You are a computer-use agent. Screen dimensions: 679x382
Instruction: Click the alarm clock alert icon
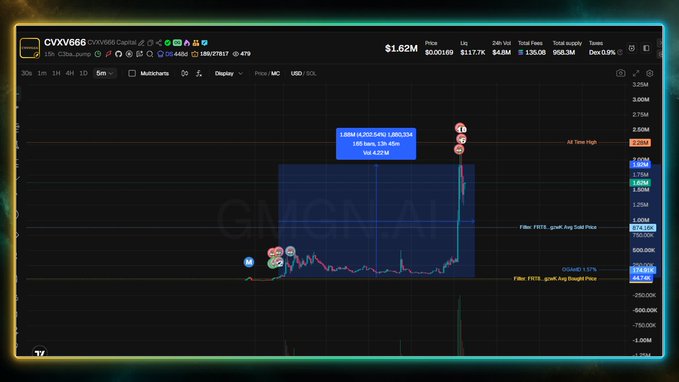[632, 48]
